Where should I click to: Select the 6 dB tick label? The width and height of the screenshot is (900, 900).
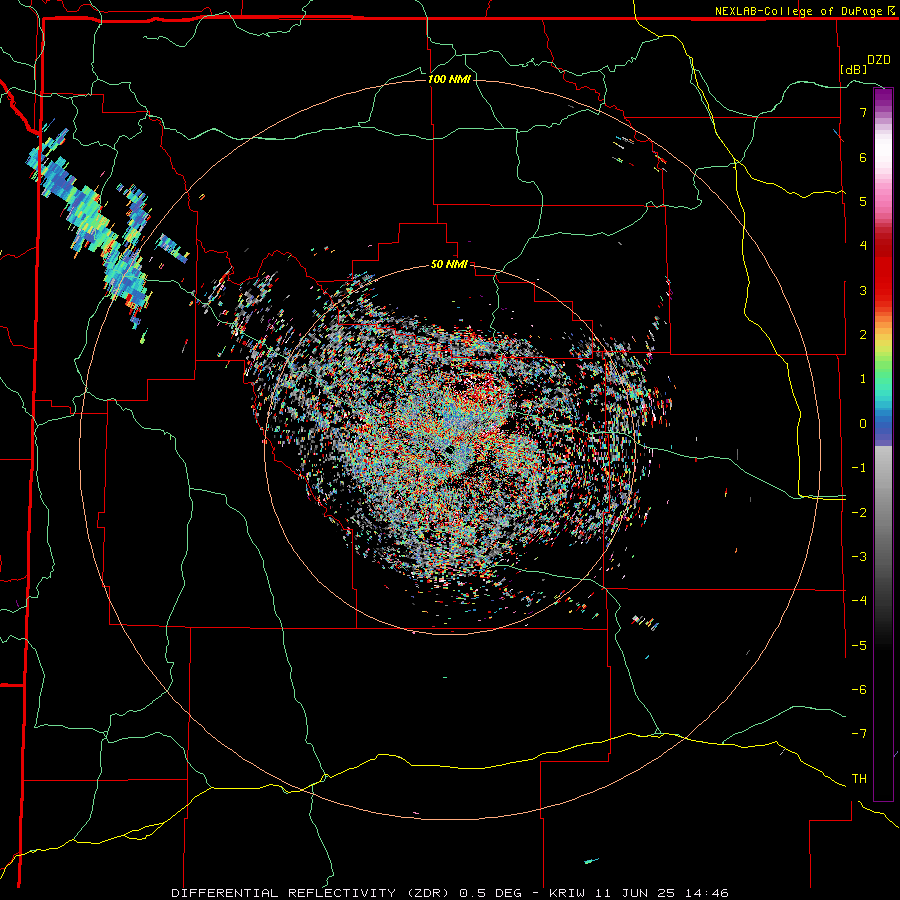coord(863,157)
